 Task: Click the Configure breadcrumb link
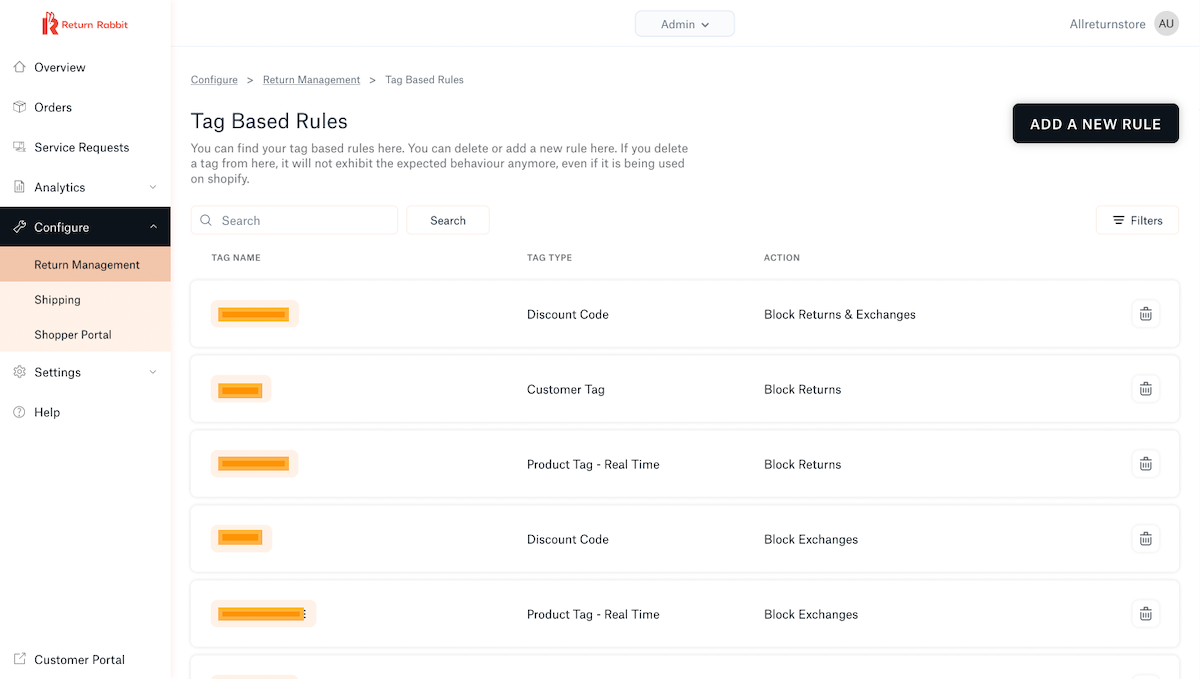tap(214, 80)
